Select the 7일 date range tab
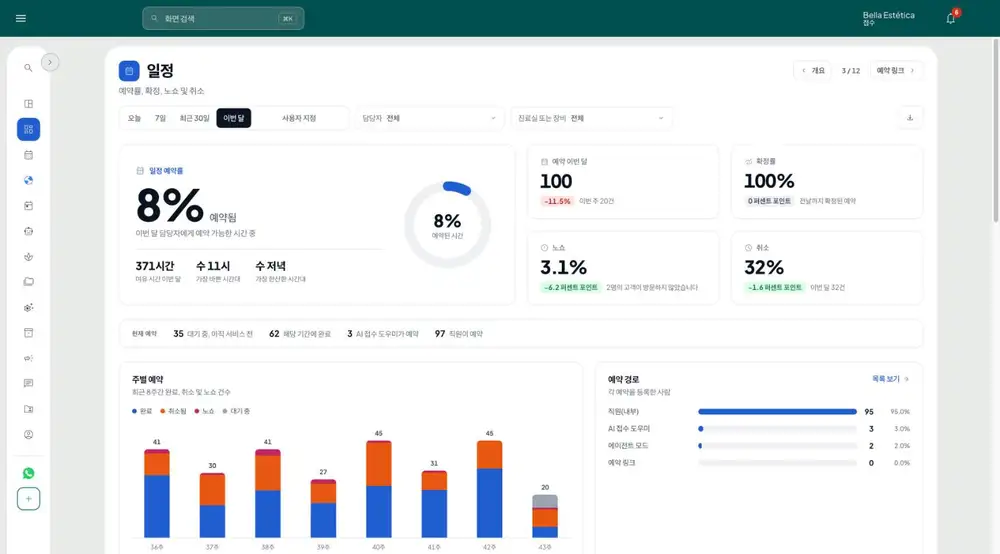The height and width of the screenshot is (554, 1000). click(160, 118)
